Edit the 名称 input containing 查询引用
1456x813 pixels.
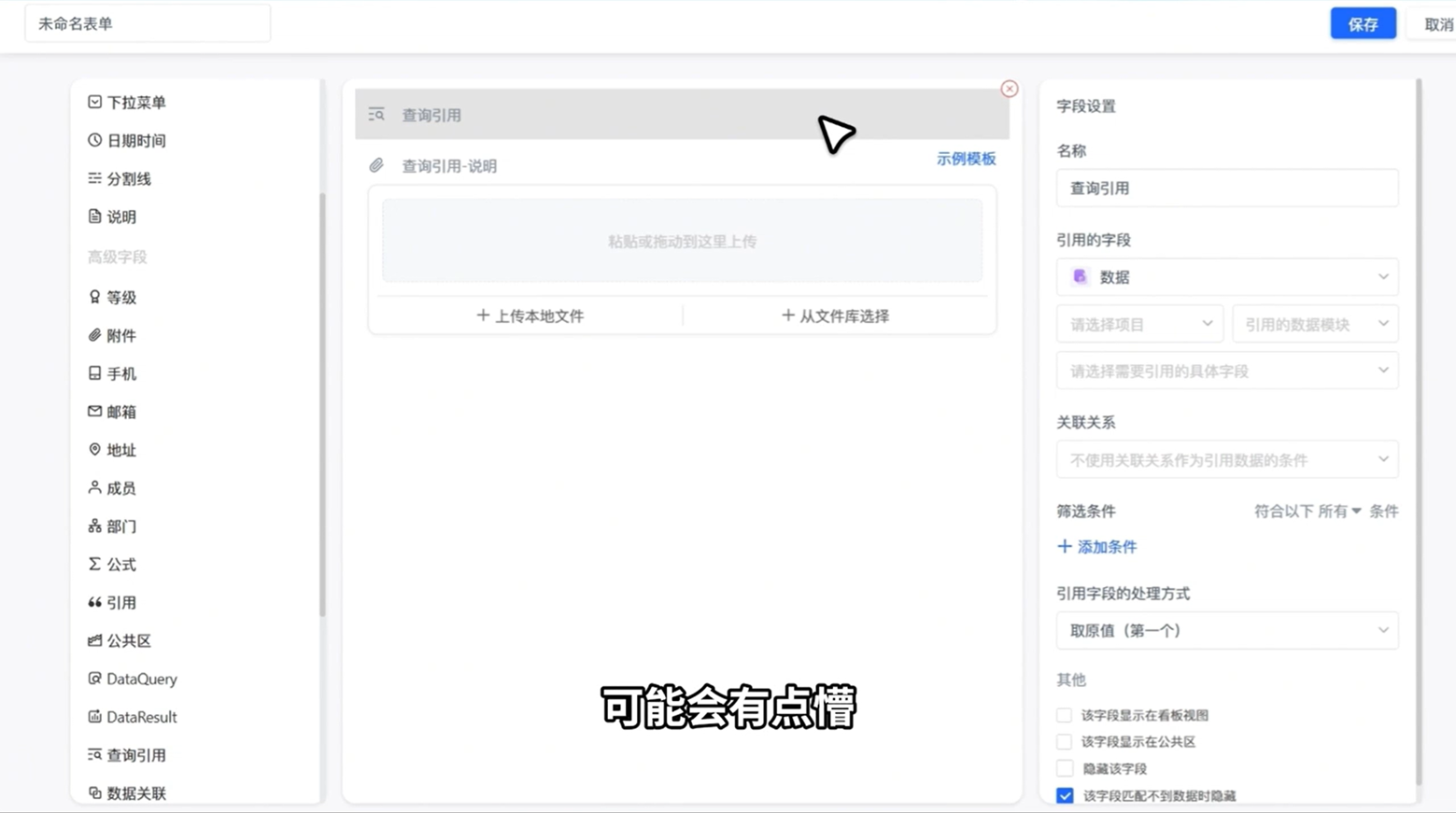1227,188
